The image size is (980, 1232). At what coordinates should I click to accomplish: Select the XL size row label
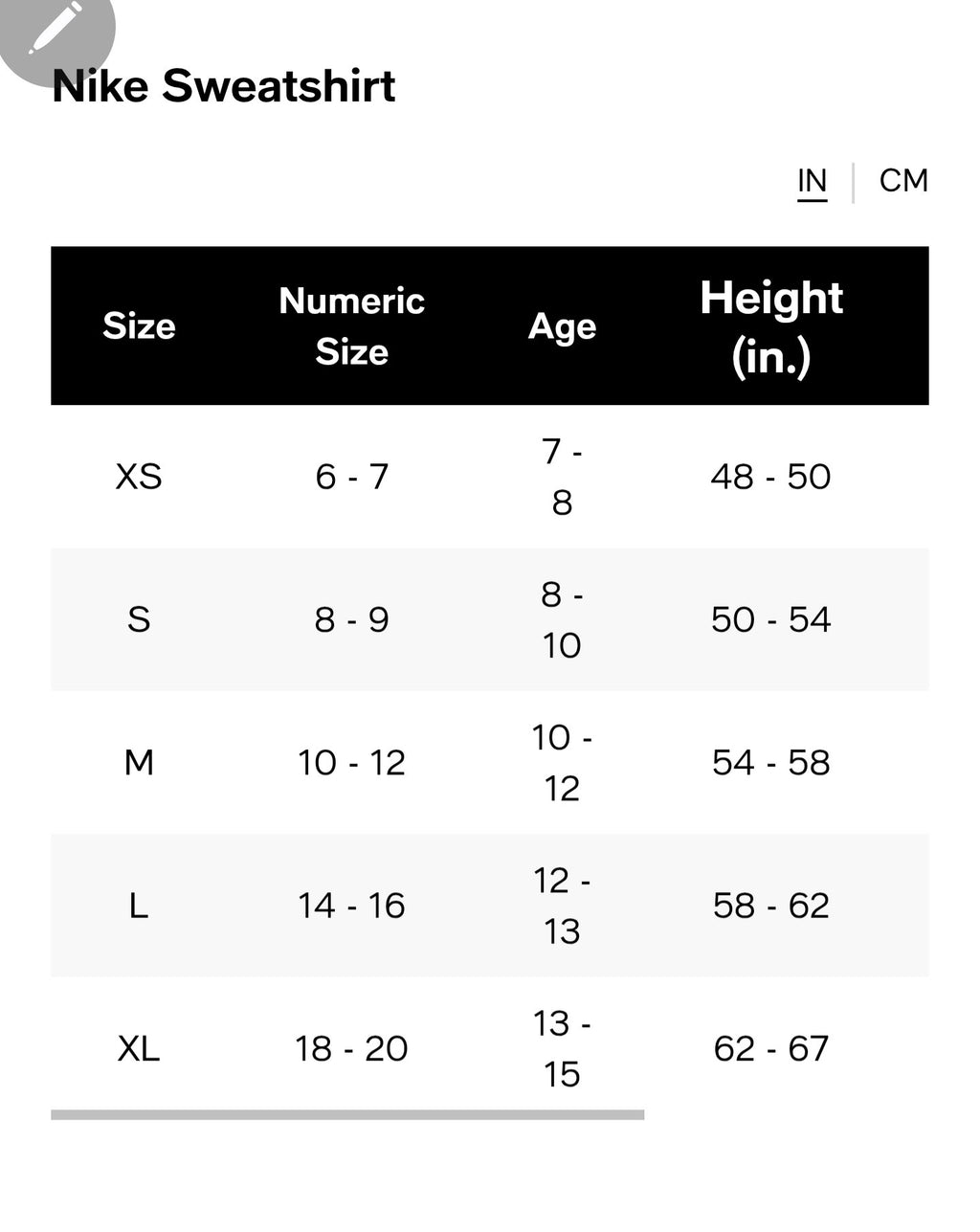139,1049
